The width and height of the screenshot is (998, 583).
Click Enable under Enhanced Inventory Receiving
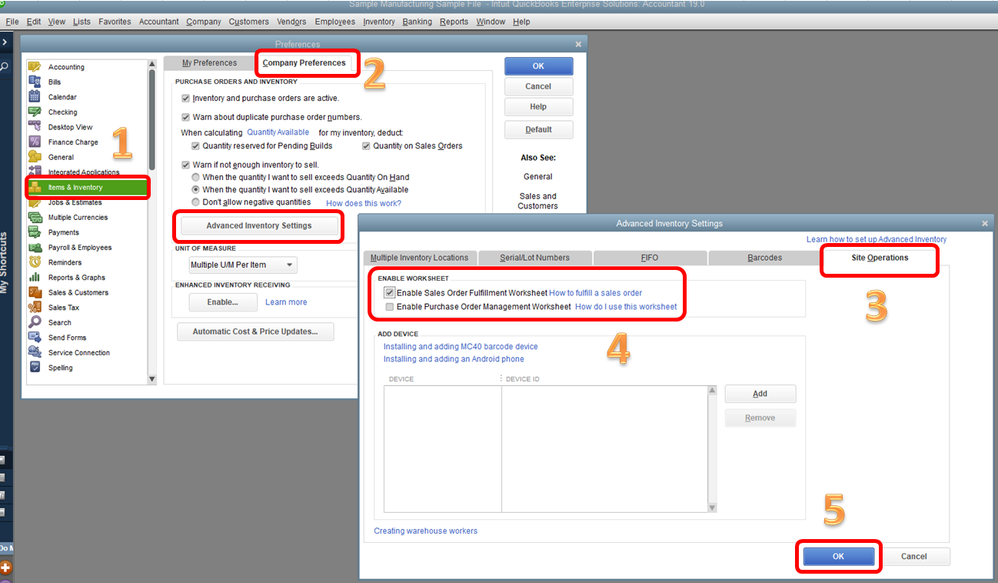[x=222, y=302]
